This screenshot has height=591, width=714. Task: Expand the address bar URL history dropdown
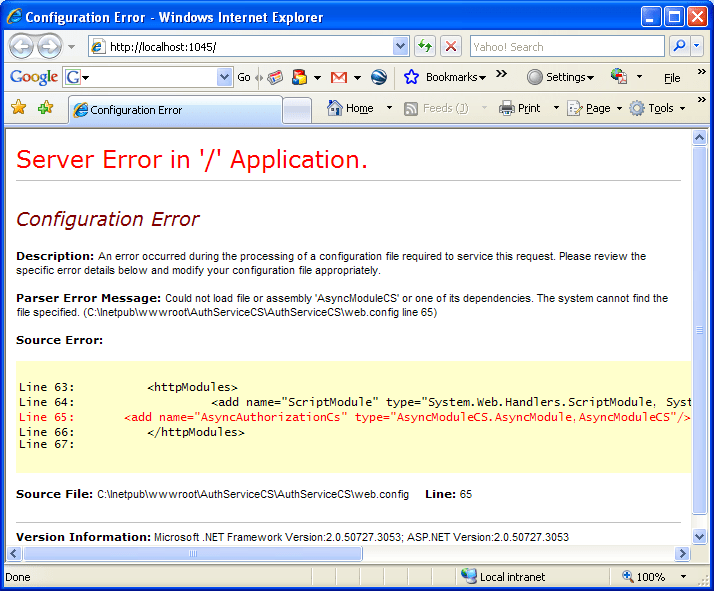point(400,46)
